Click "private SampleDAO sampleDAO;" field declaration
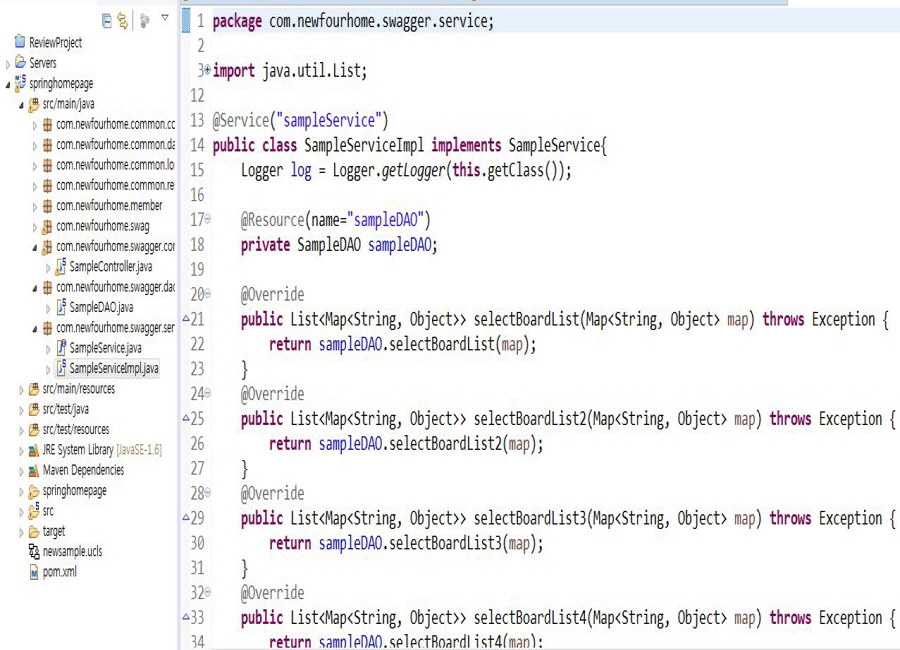The height and width of the screenshot is (650, 900). [339, 245]
